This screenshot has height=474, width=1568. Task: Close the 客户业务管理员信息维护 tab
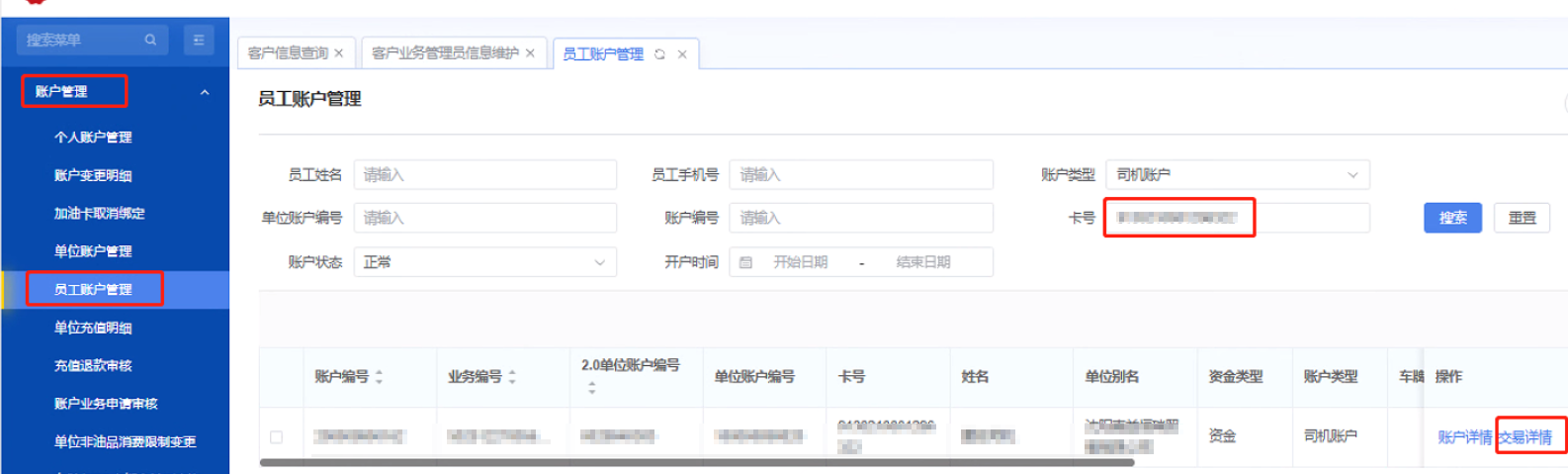tap(530, 53)
